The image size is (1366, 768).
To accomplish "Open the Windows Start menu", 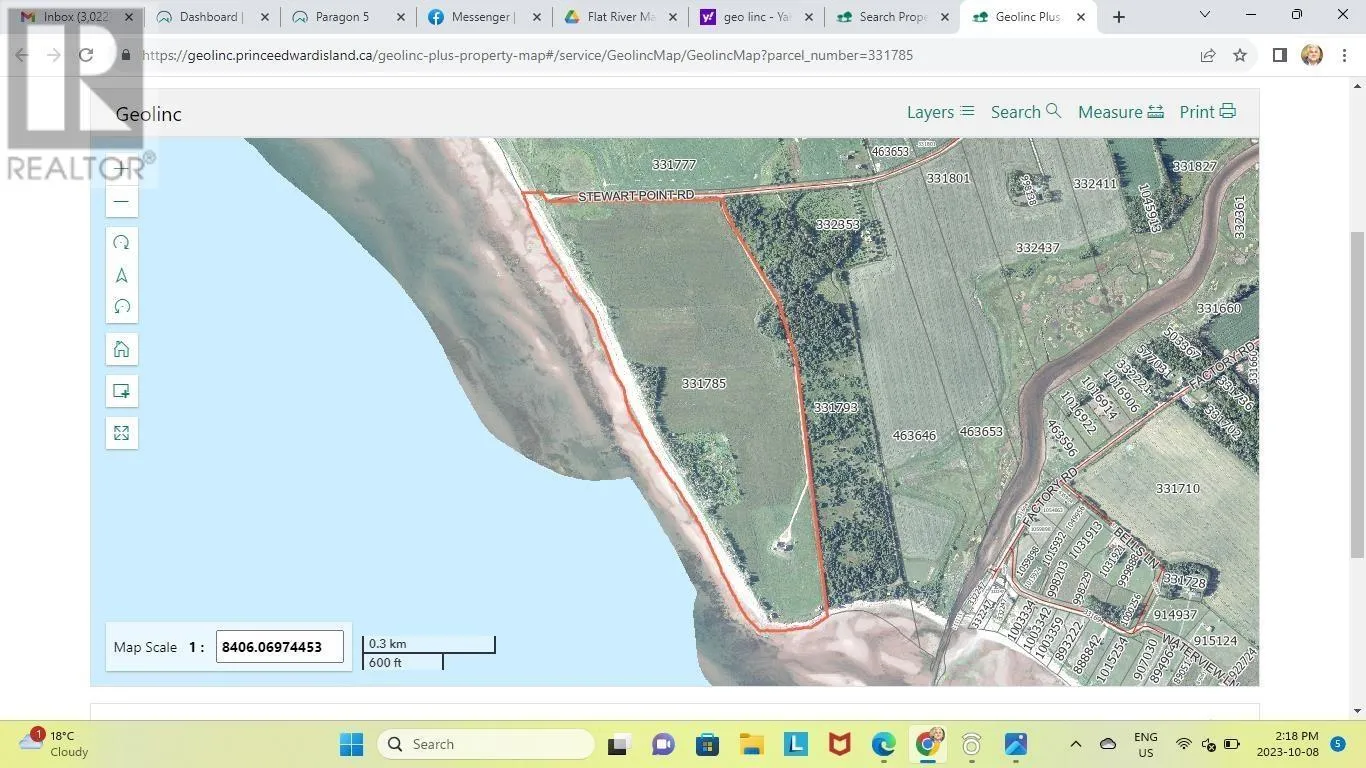I will pos(351,744).
